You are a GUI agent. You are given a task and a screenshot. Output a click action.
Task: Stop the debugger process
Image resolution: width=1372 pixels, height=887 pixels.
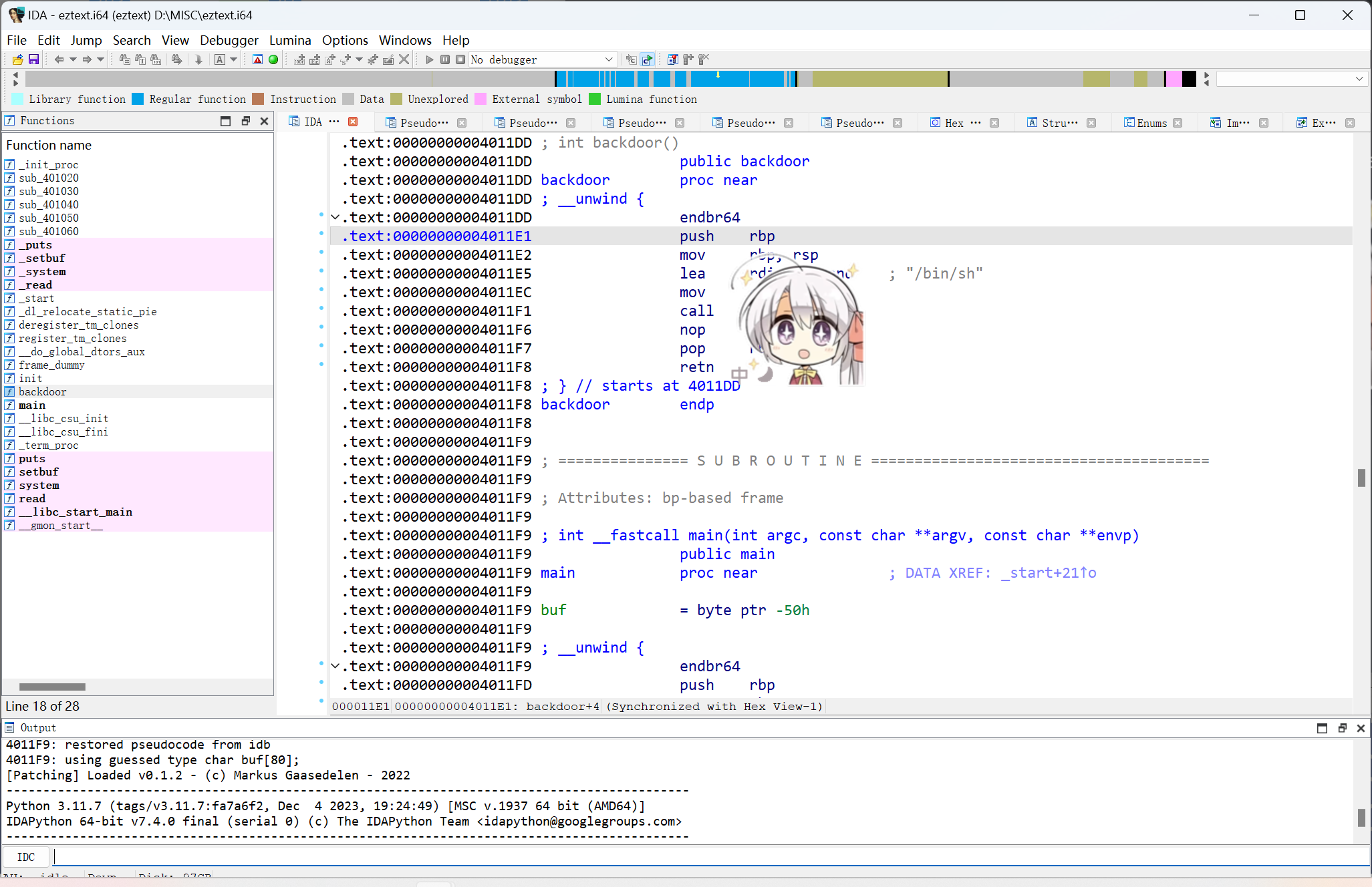coord(460,59)
